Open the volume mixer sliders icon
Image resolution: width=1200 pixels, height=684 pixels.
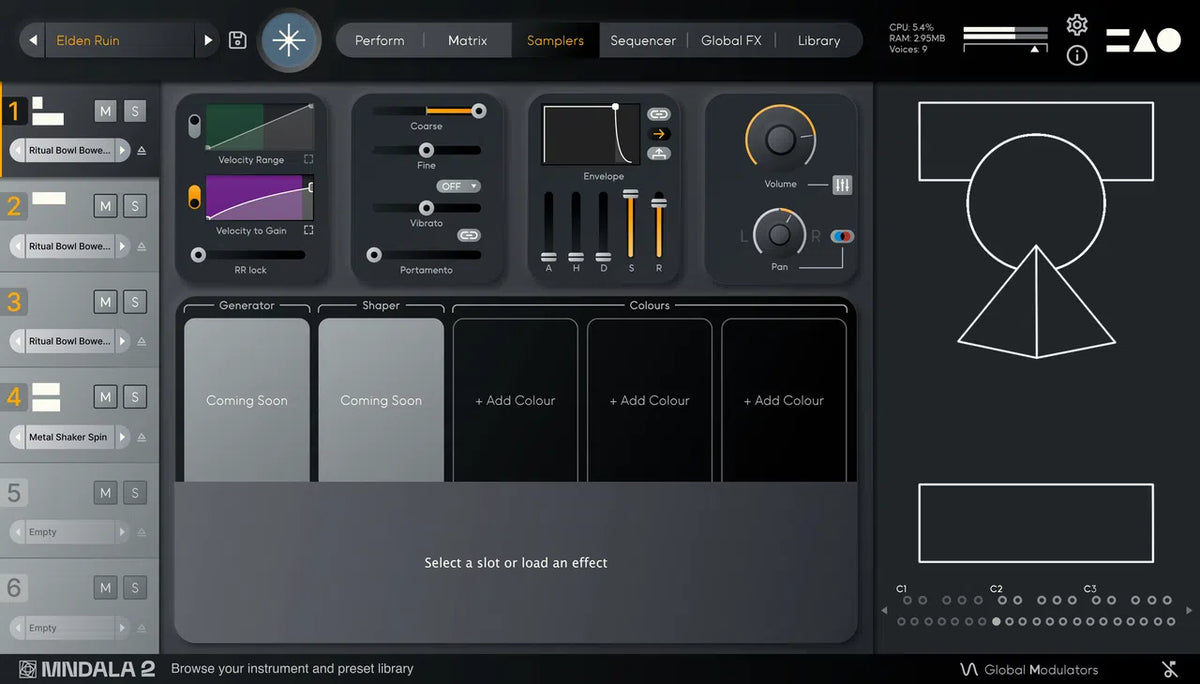tap(842, 185)
